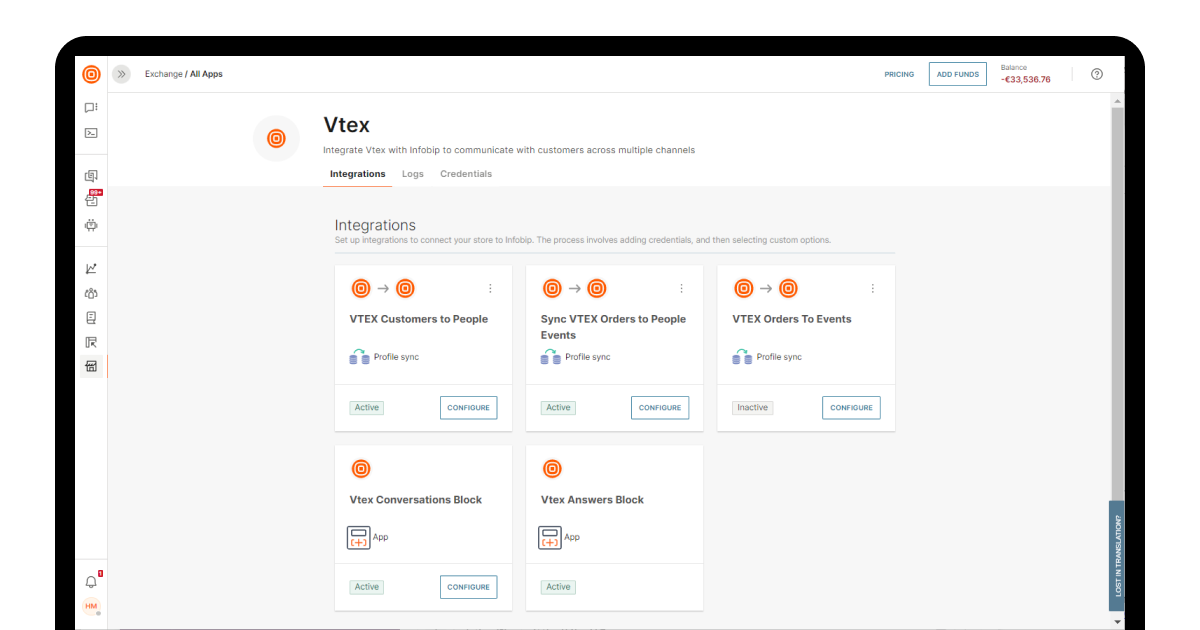Open the document reports icon in sidebar
The width and height of the screenshot is (1200, 630).
click(x=91, y=318)
